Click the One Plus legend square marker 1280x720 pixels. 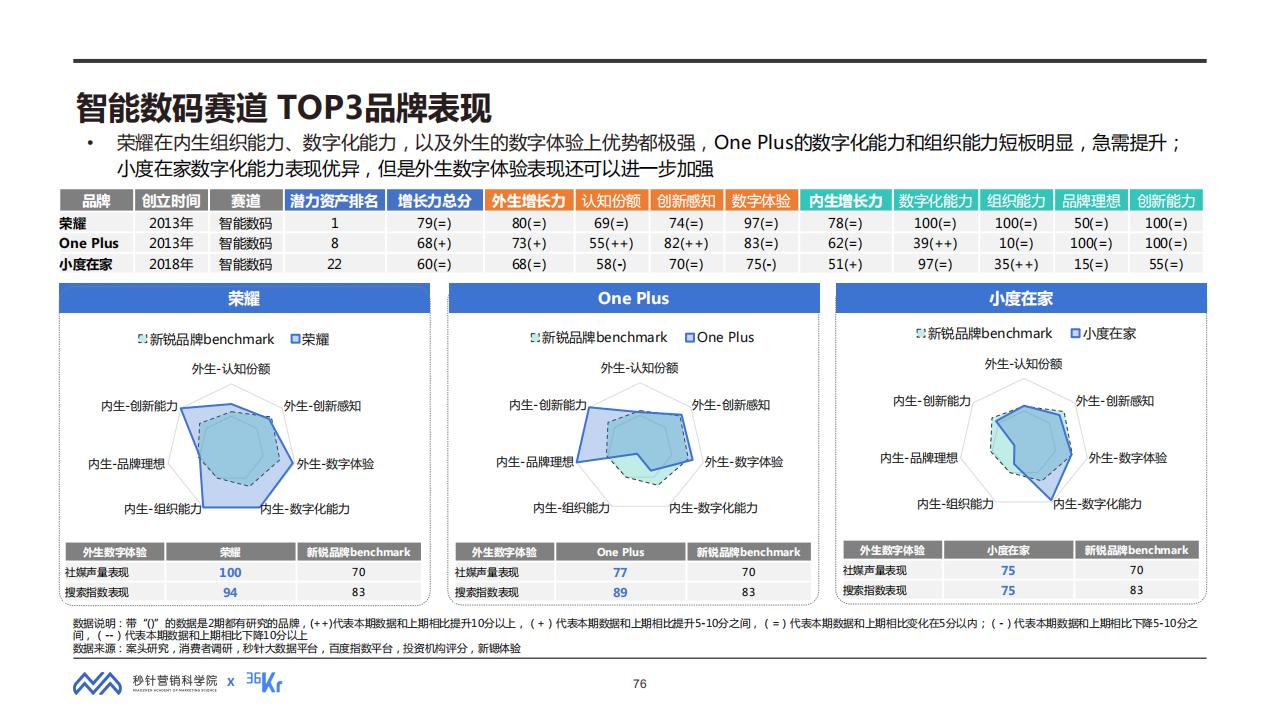[690, 338]
